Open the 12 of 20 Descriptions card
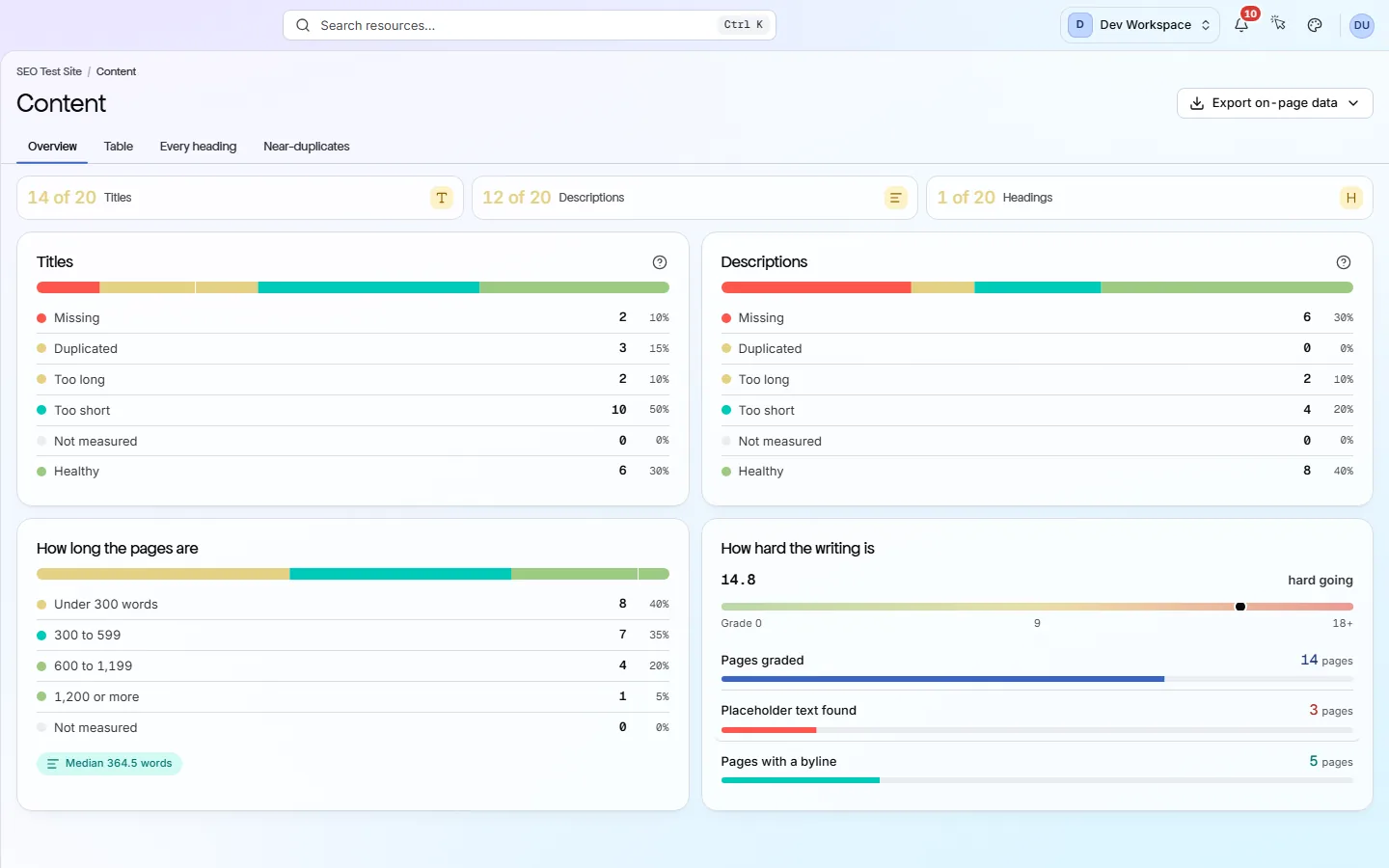 click(x=694, y=198)
